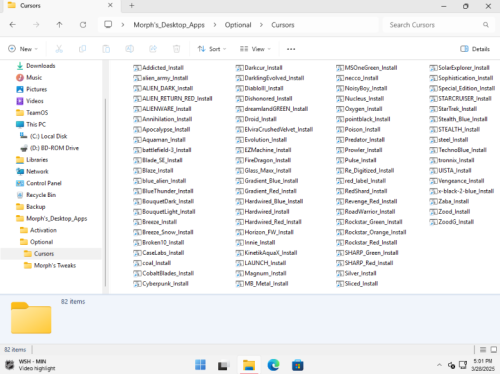Select Backup folder in sidebar
The height and width of the screenshot is (374, 500).
click(x=36, y=207)
